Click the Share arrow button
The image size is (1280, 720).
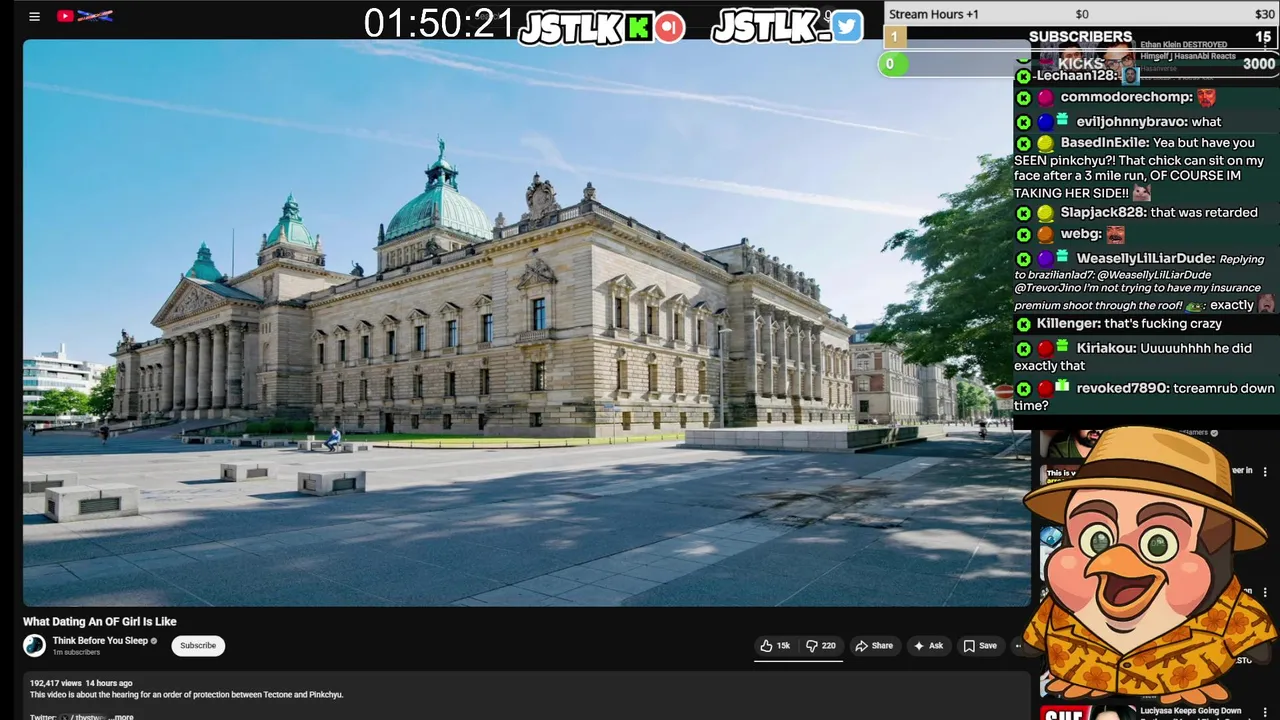[874, 646]
